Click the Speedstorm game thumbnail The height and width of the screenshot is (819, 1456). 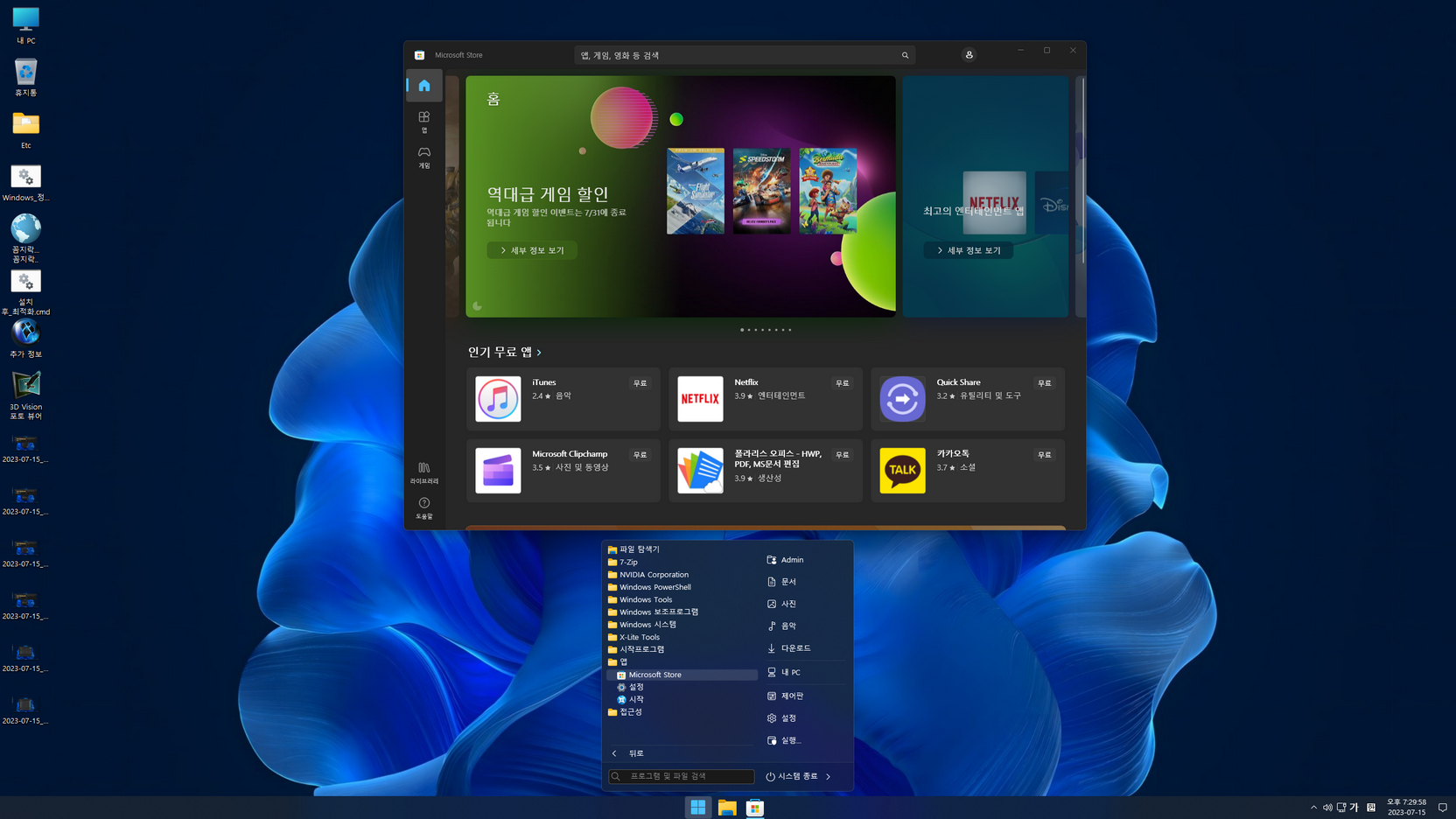pos(761,191)
